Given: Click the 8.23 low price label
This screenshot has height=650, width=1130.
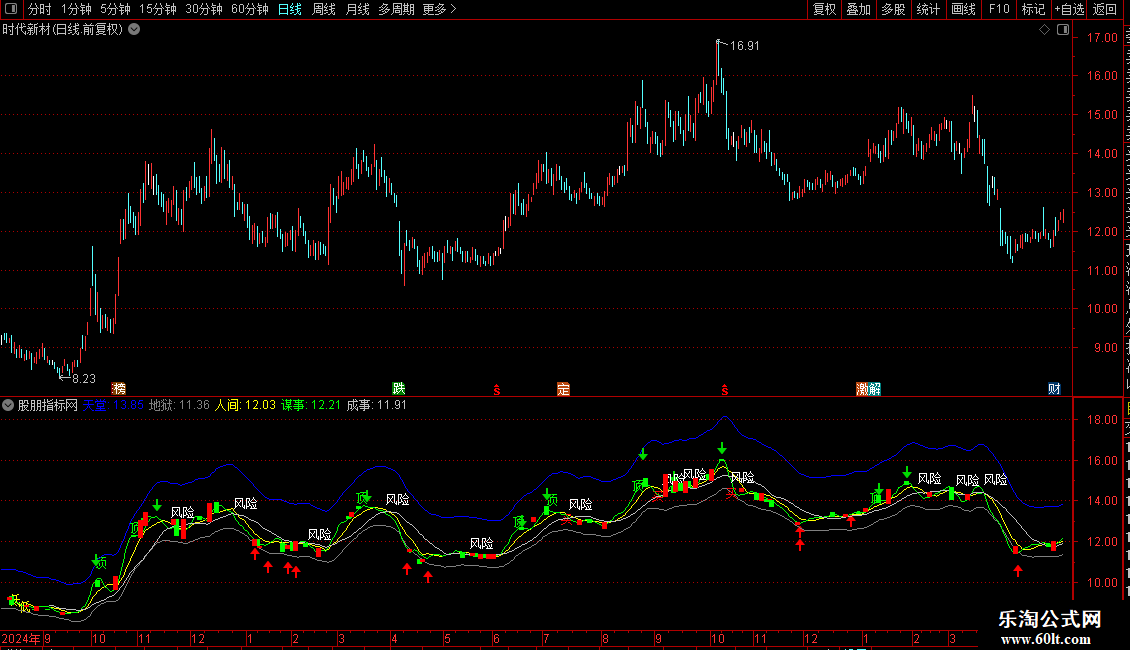Looking at the screenshot, I should coord(84,379).
